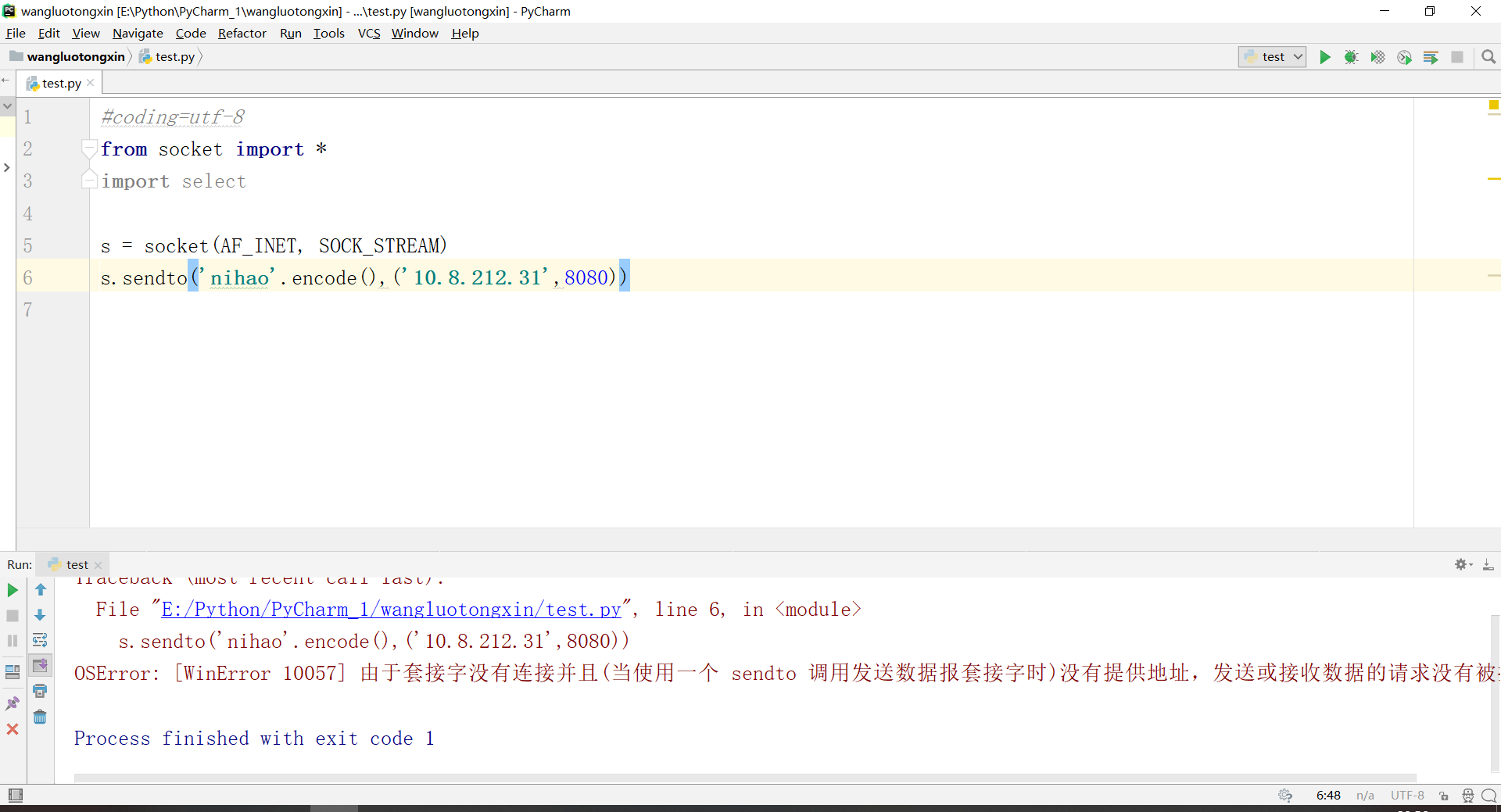Click wangluotongxin breadcrumb in navigation bar

point(68,56)
